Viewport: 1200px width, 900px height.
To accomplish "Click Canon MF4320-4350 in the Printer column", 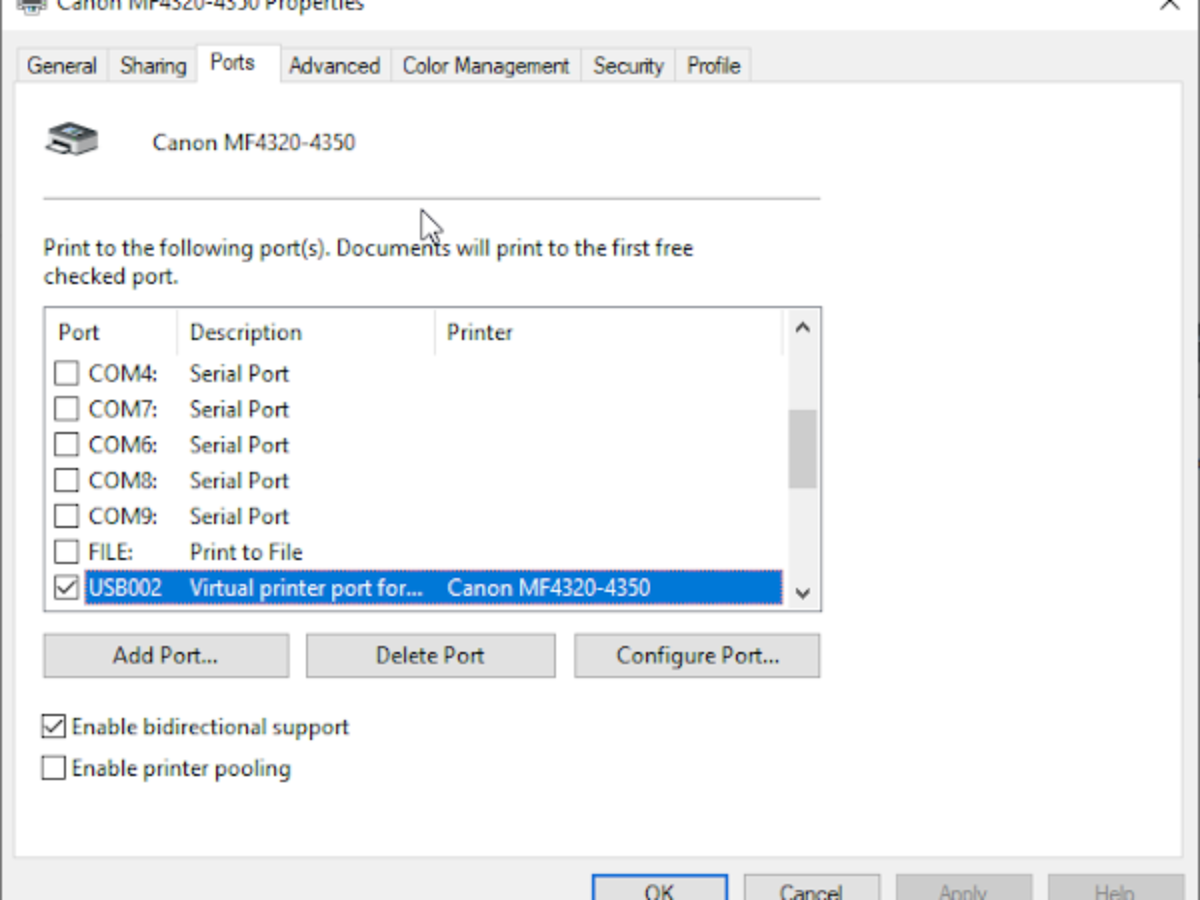I will pos(548,588).
